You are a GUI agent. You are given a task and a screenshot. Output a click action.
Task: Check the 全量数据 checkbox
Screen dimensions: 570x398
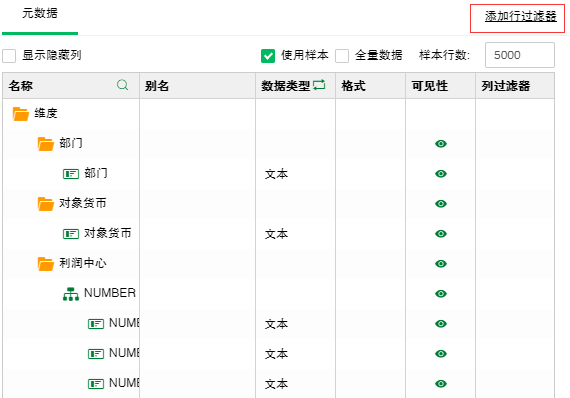coord(342,56)
